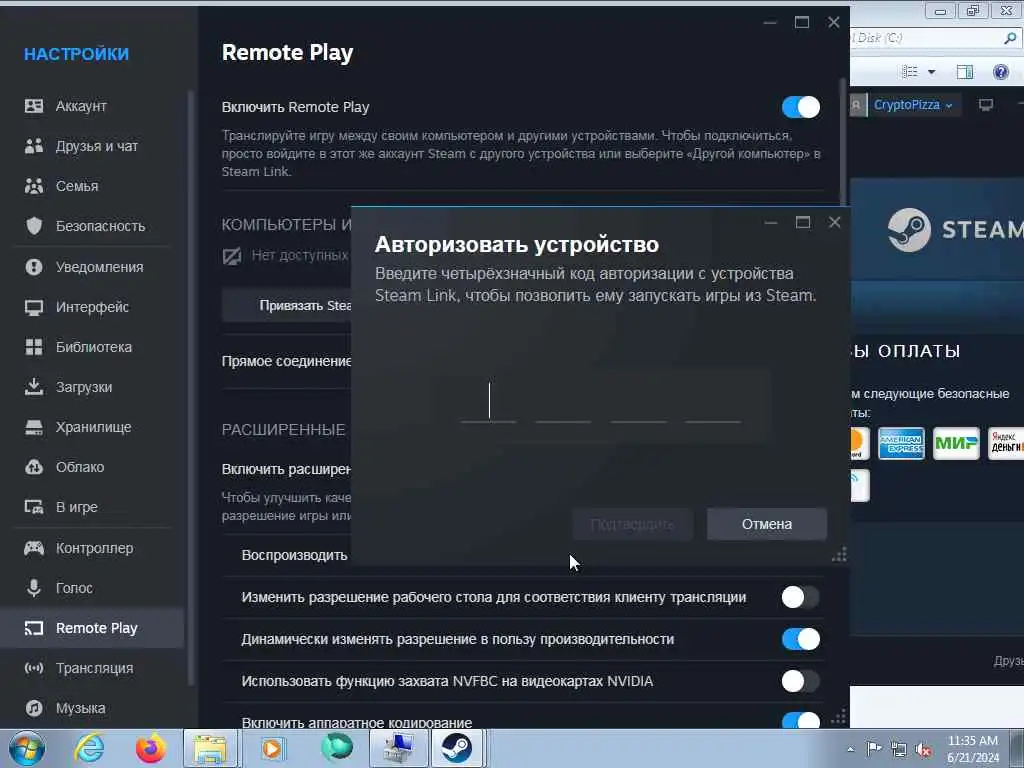Screen dimensions: 1024x768
Task: Click the teal globe taskbar icon
Action: (x=336, y=748)
